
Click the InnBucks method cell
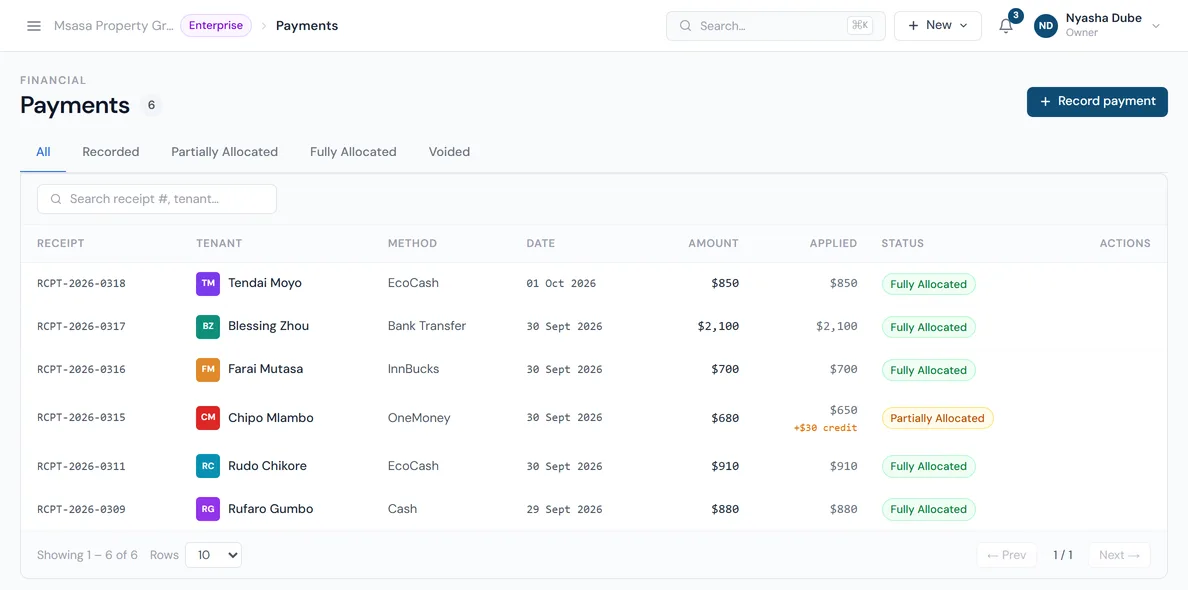(414, 370)
